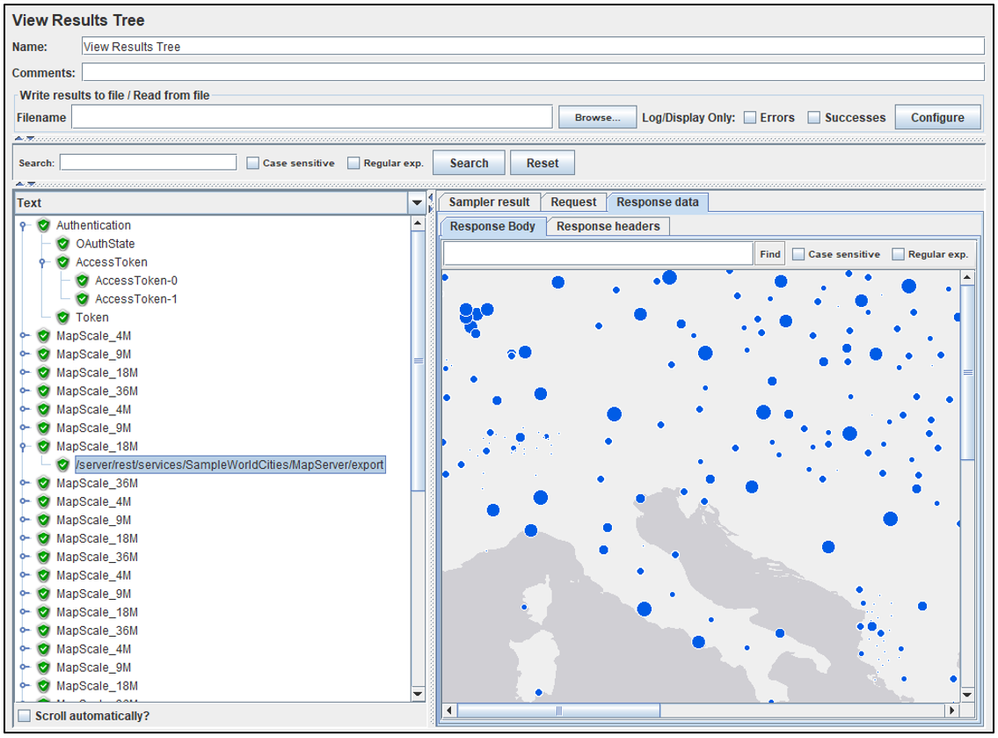
Task: Open the Response headers tab
Action: tap(608, 226)
